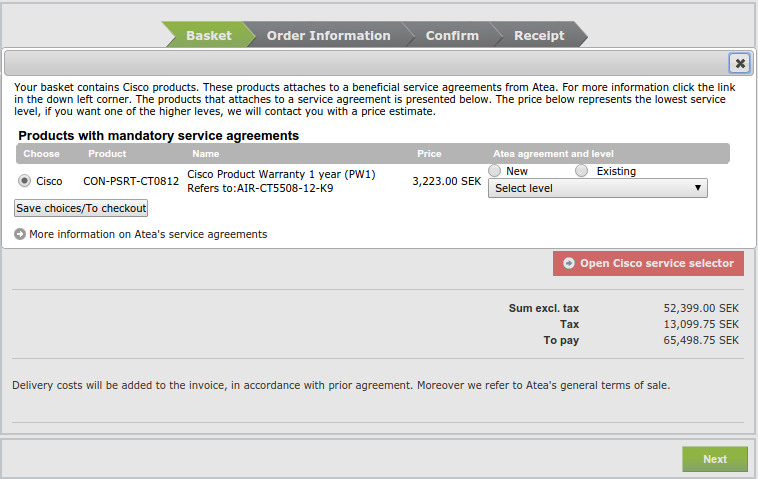Viewport: 758px width, 479px height.
Task: Click Save choices/To checkout button
Action: click(81, 208)
